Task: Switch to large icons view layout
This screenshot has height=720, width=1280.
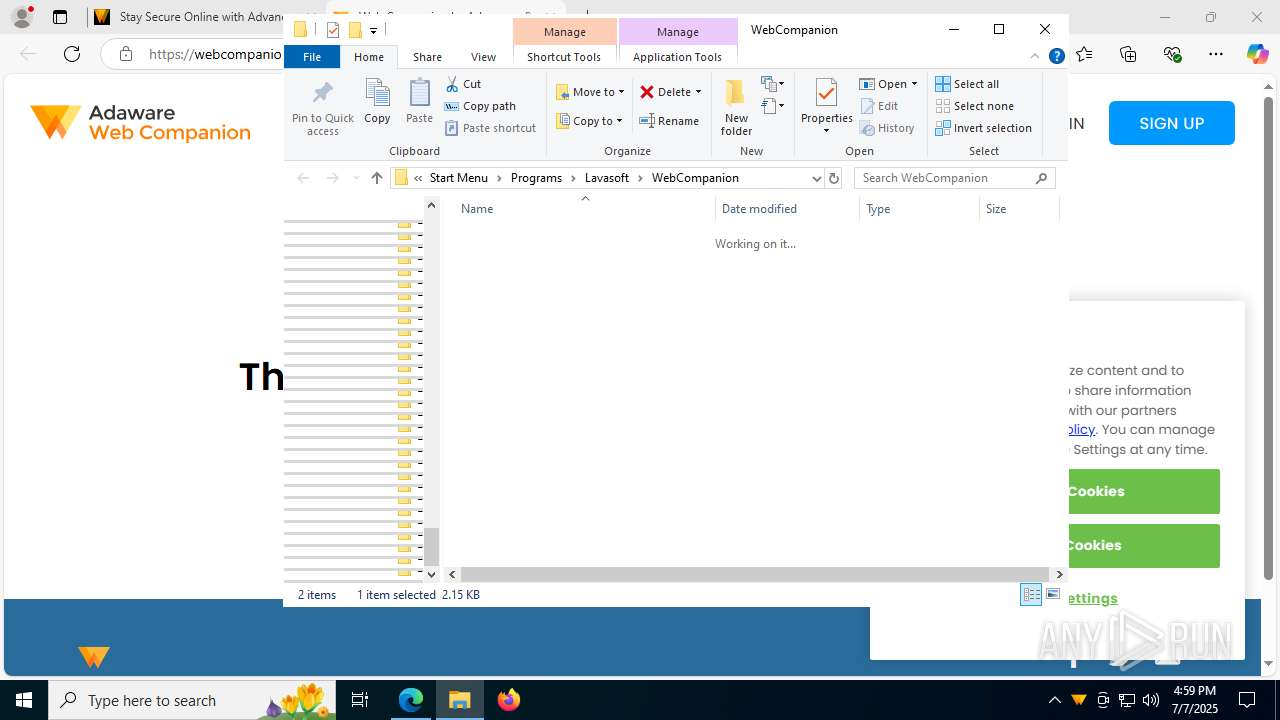Action: point(1053,594)
